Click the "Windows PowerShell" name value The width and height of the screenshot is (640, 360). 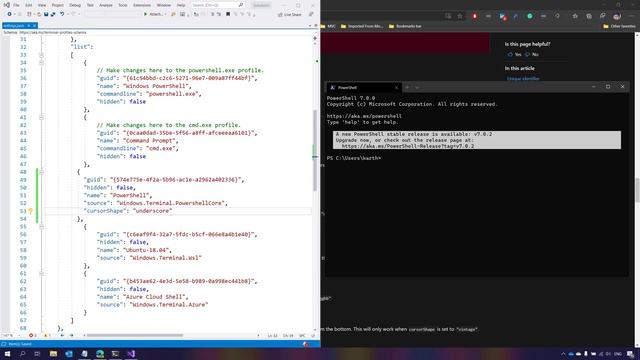(x=157, y=86)
